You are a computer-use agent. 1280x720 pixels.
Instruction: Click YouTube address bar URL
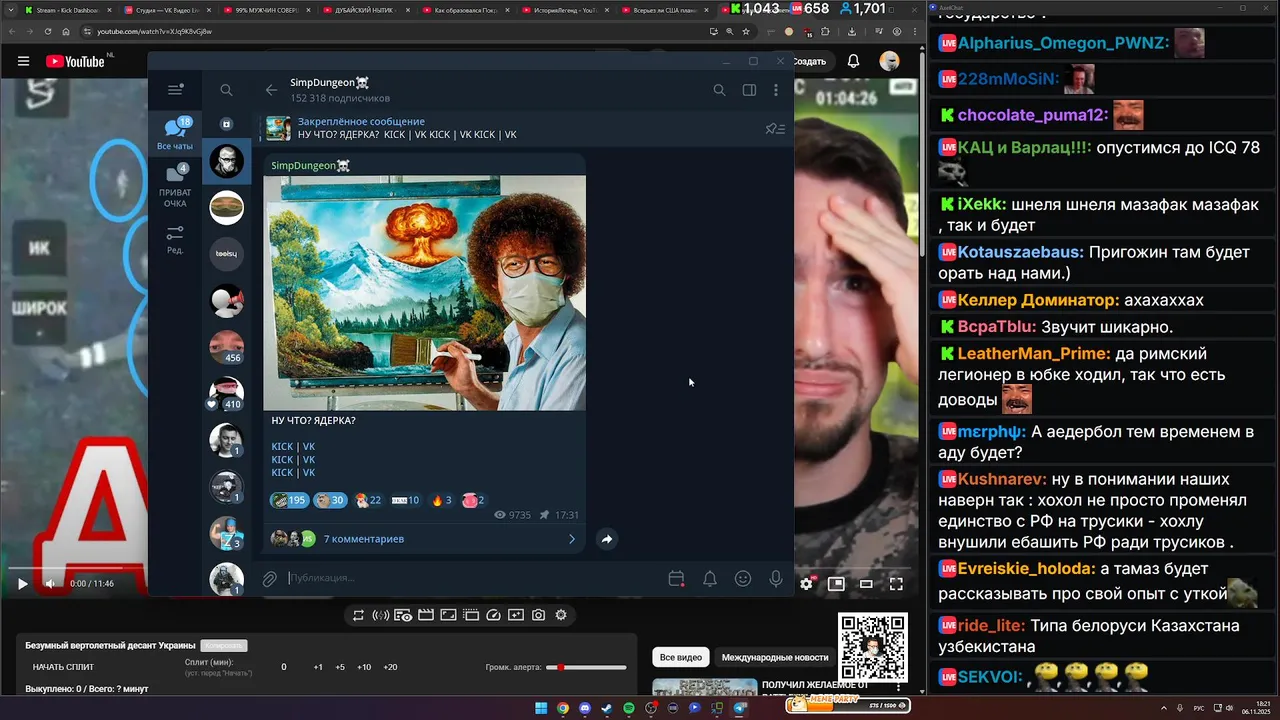(x=154, y=31)
